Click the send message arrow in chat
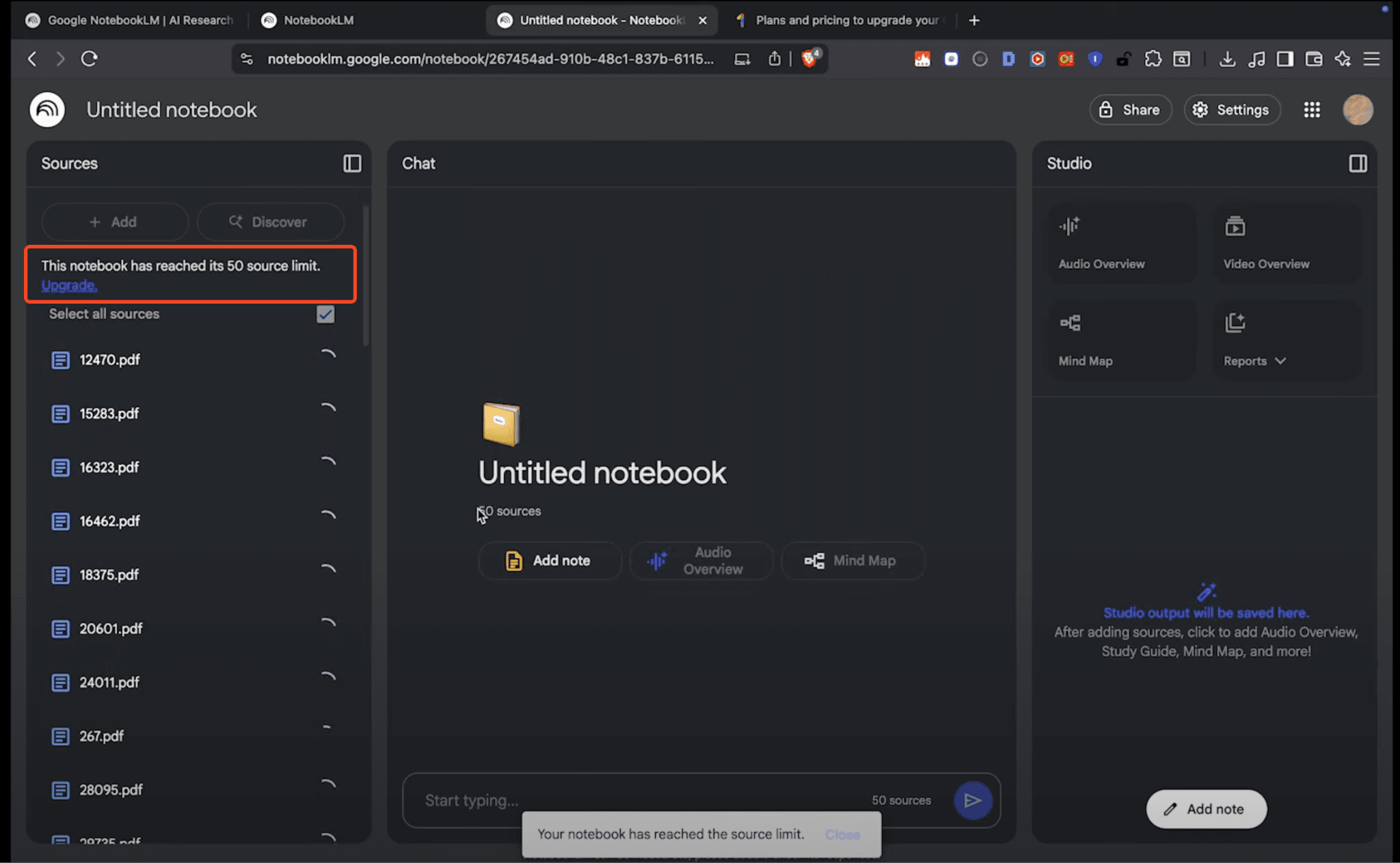The width and height of the screenshot is (1400, 863). pyautogui.click(x=973, y=799)
